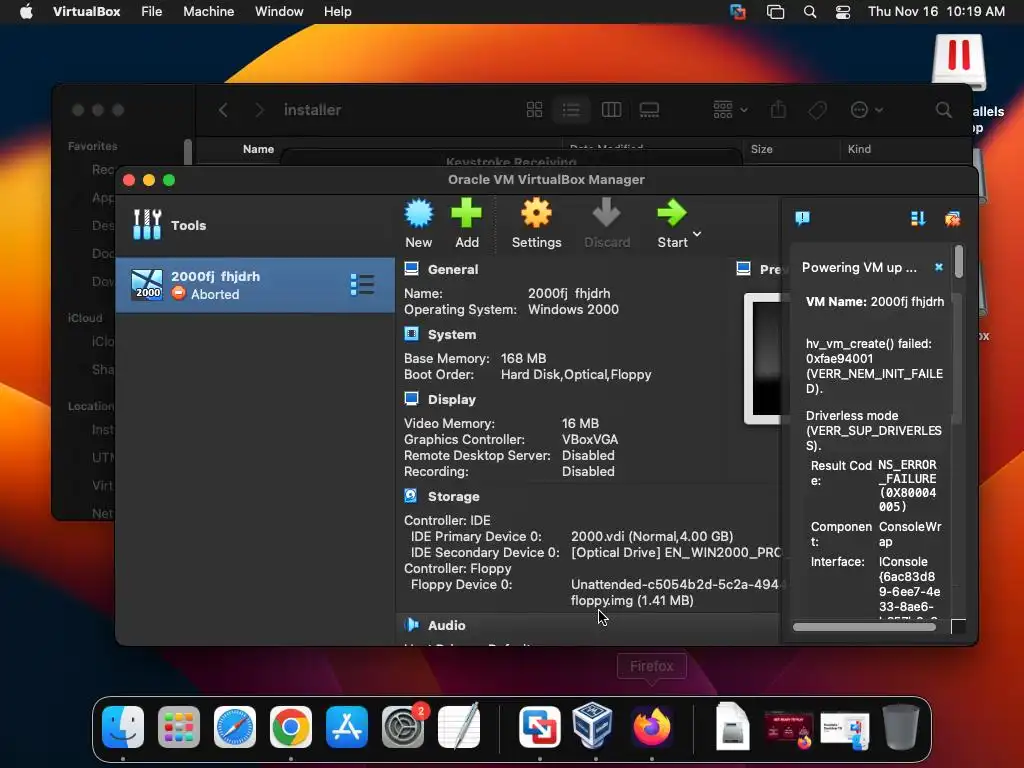Click the Finder forward arrow
1024x768 pixels.
coord(259,110)
